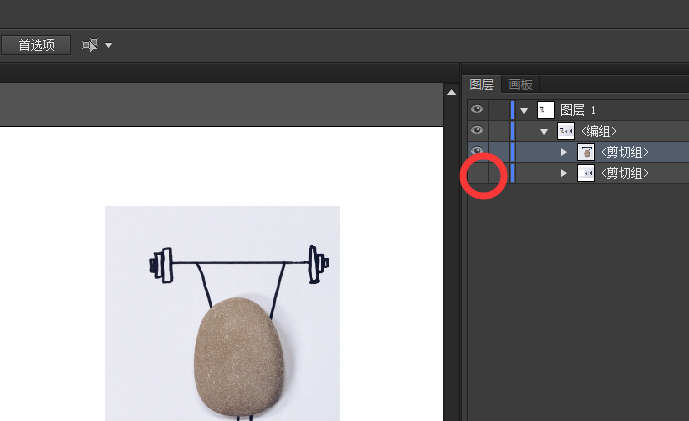689x421 pixels.
Task: Select the <编组> row by its name
Action: (599, 131)
